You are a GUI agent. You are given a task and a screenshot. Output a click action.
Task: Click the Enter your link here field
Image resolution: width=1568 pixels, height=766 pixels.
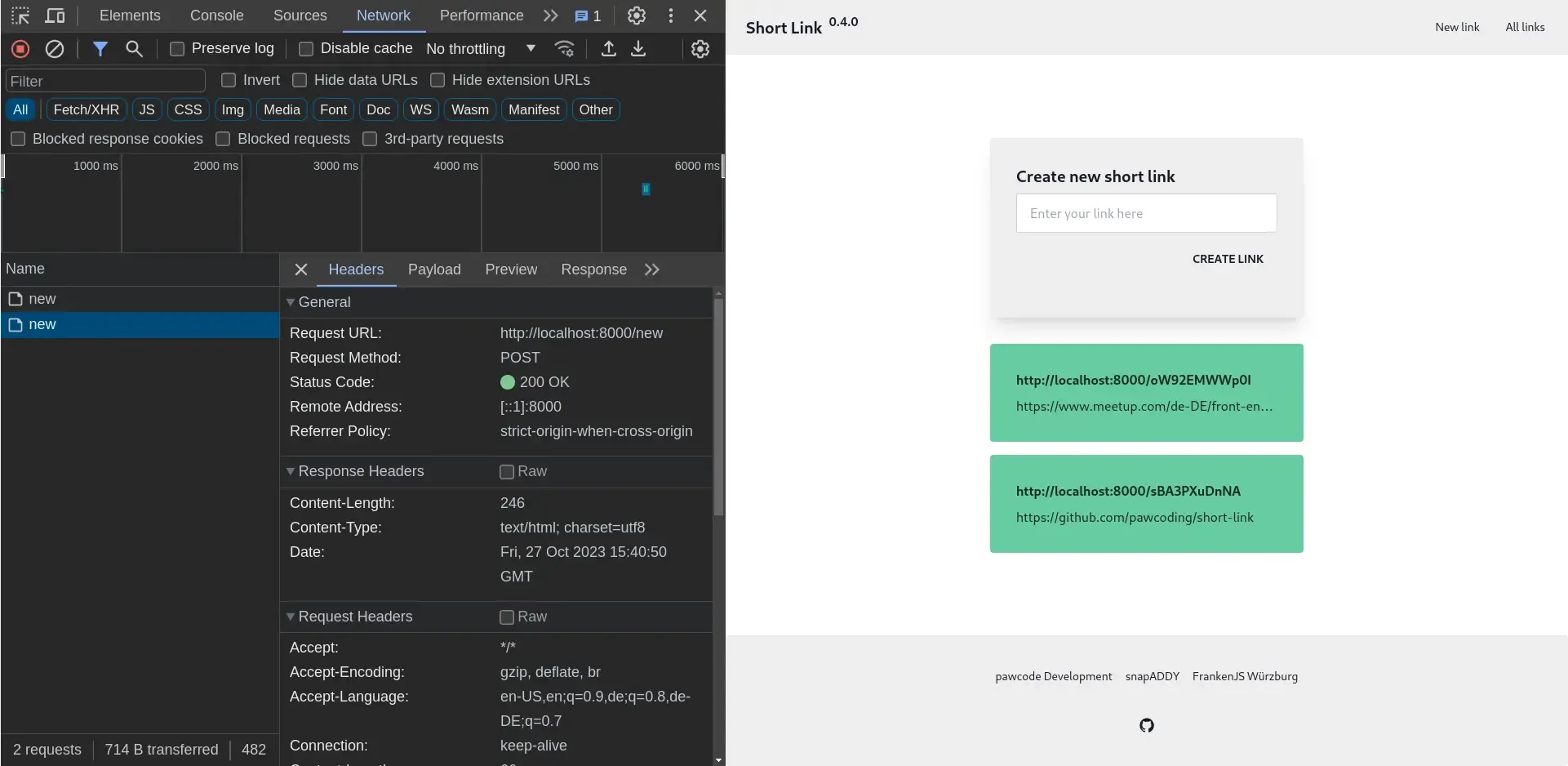point(1146,213)
